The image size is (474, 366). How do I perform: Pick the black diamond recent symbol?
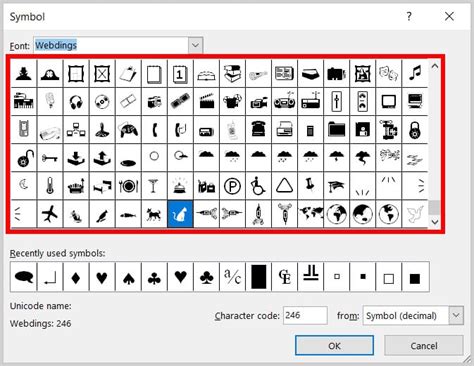pos(76,277)
